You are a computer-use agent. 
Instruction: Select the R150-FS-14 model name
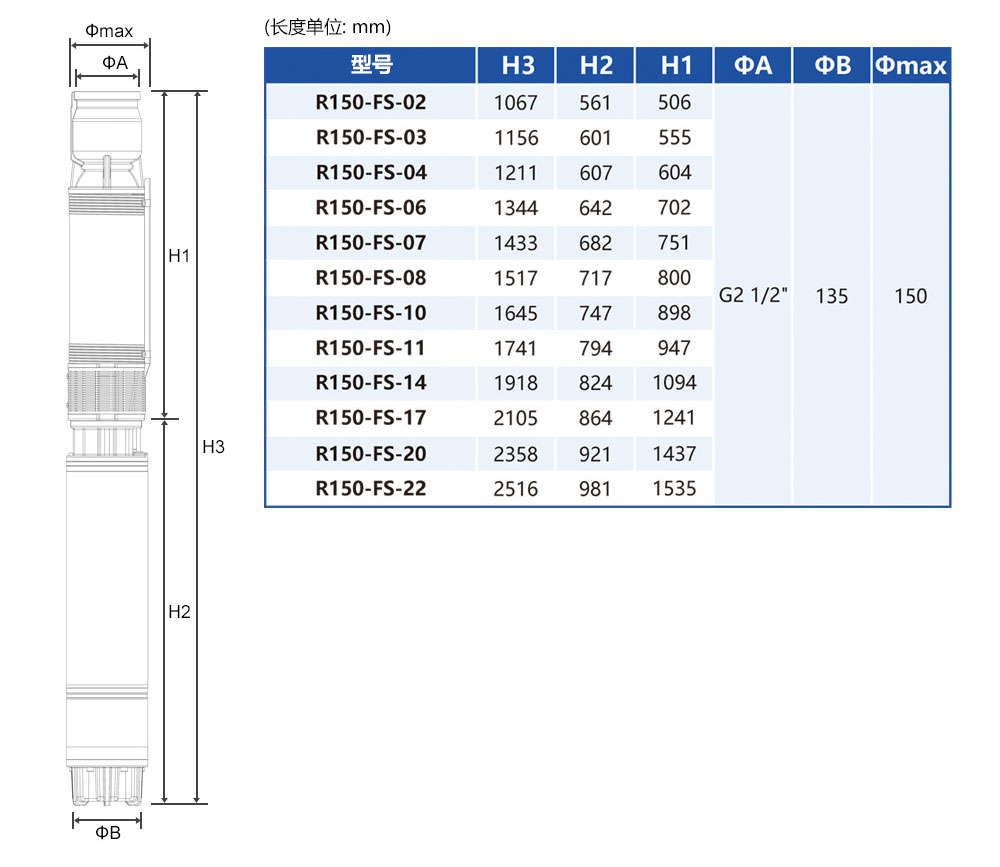(371, 383)
